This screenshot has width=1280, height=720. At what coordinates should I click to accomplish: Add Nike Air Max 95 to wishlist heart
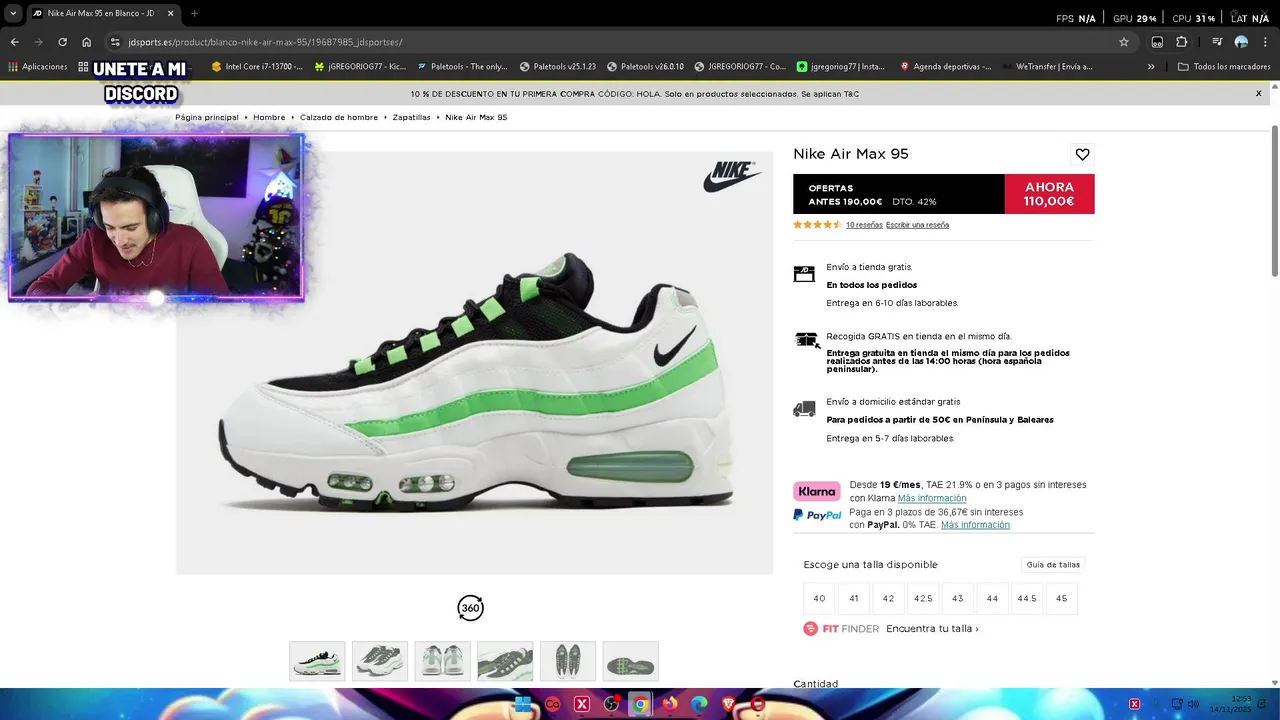pos(1082,154)
